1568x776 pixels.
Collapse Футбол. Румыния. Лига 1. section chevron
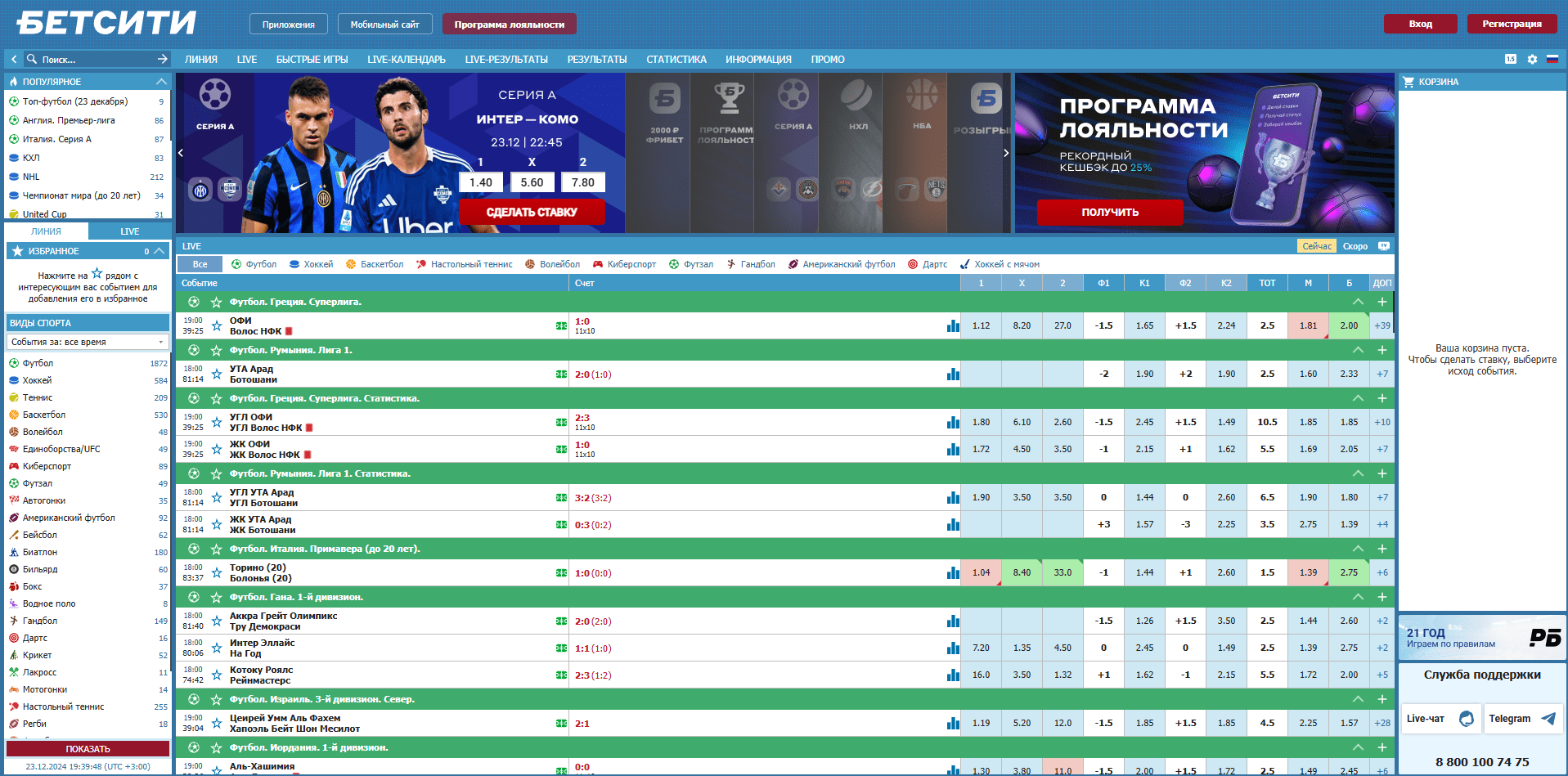pyautogui.click(x=1358, y=350)
